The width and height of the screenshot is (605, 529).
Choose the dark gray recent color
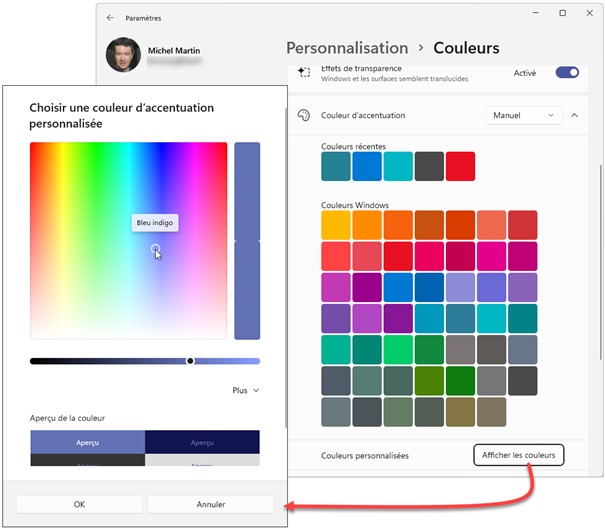tap(429, 167)
